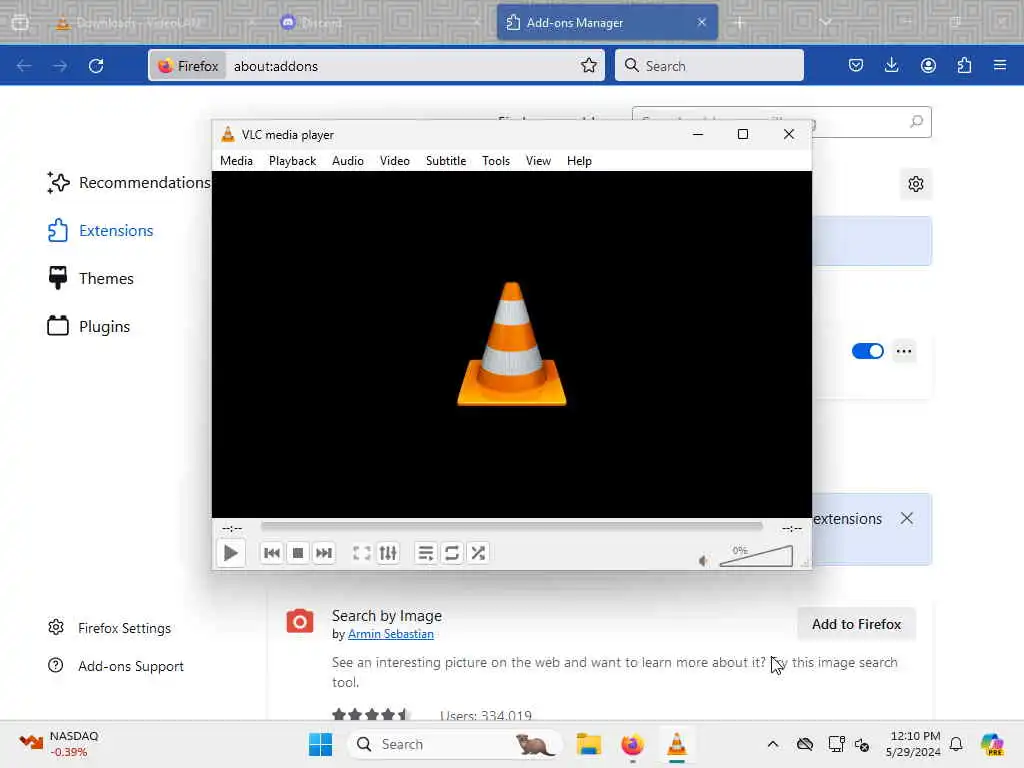Screen dimensions: 1024x768
Task: Set VLC volume on the volume slider
Action: click(756, 556)
